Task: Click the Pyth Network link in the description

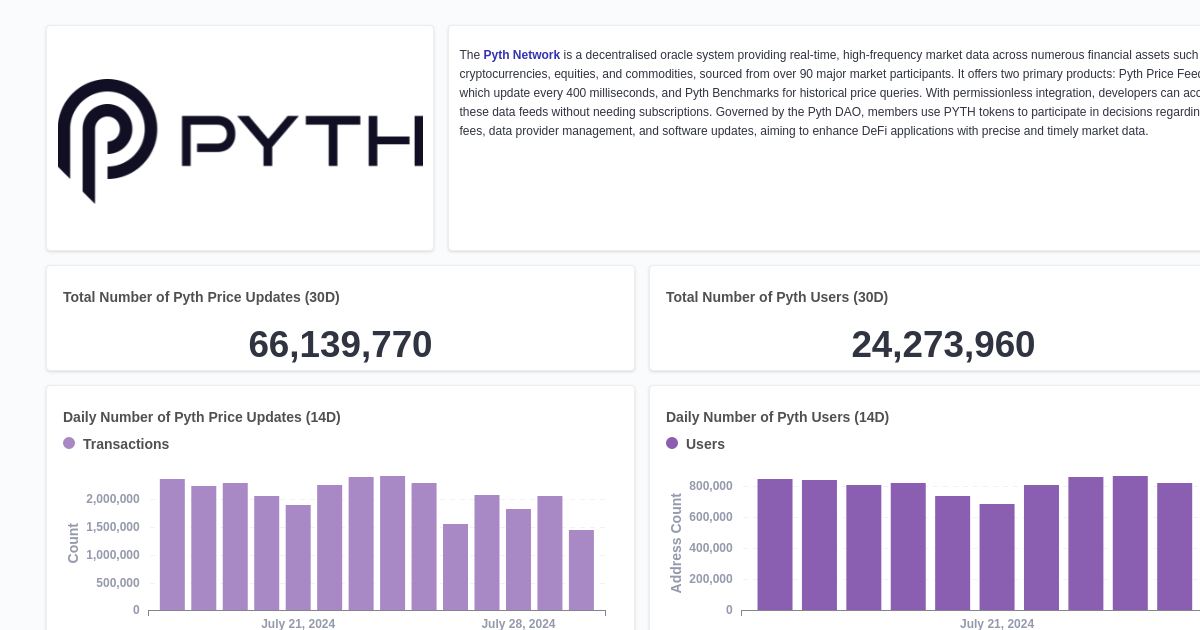Action: (521, 55)
